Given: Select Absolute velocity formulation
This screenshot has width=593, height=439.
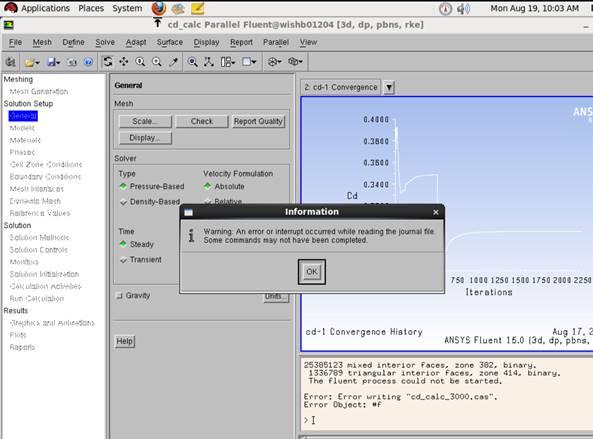Looking at the screenshot, I should (x=224, y=186).
